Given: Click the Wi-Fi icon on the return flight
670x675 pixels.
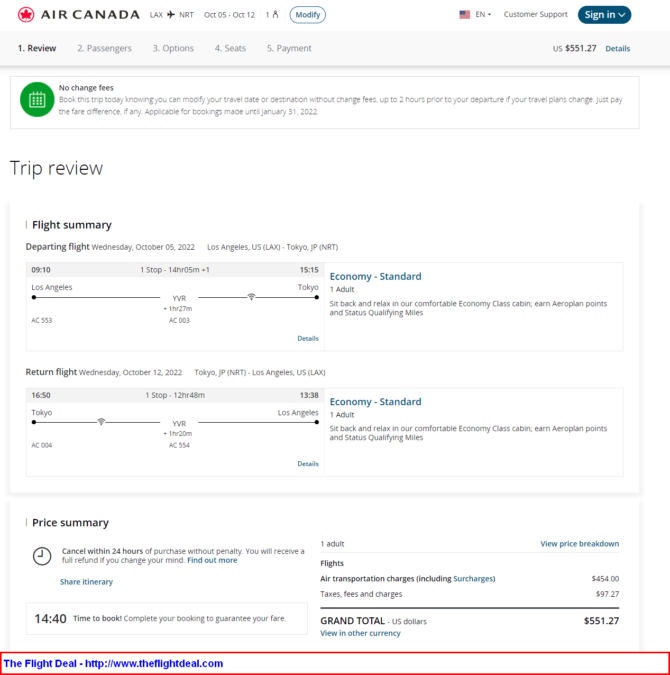Looking at the screenshot, I should 101,421.
